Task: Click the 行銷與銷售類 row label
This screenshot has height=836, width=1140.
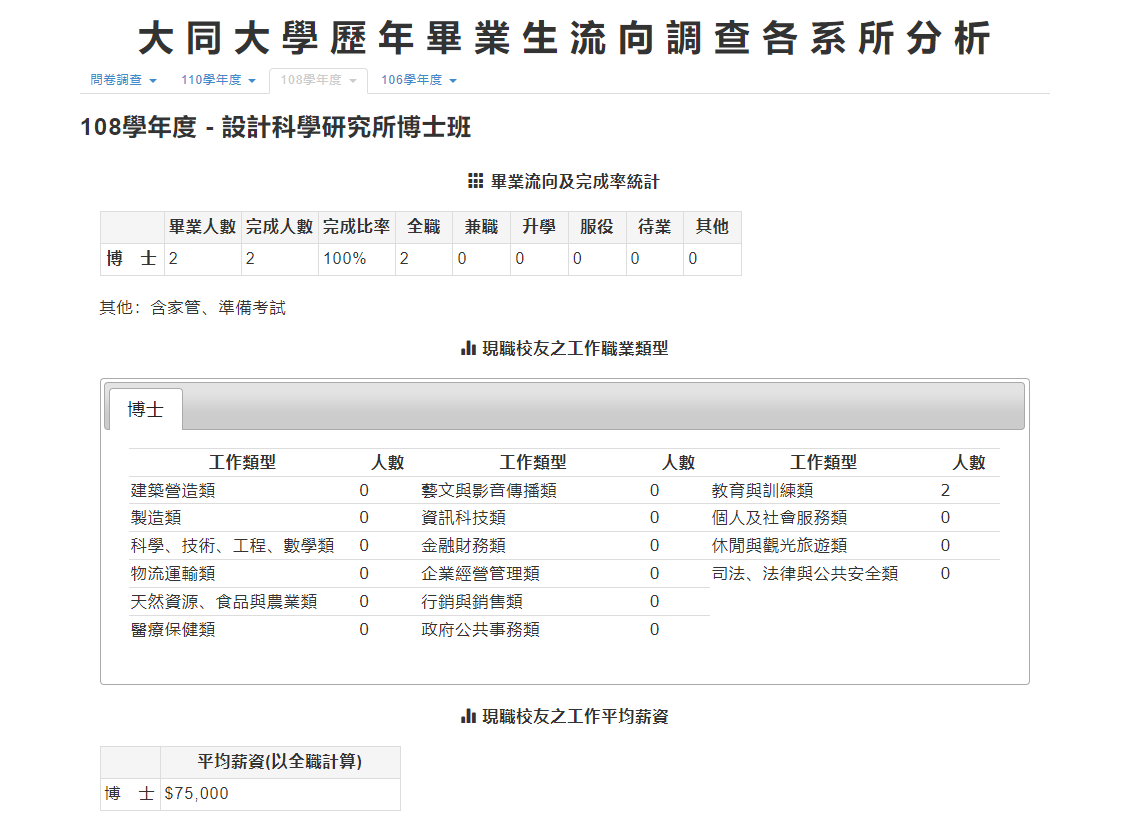Action: point(472,602)
